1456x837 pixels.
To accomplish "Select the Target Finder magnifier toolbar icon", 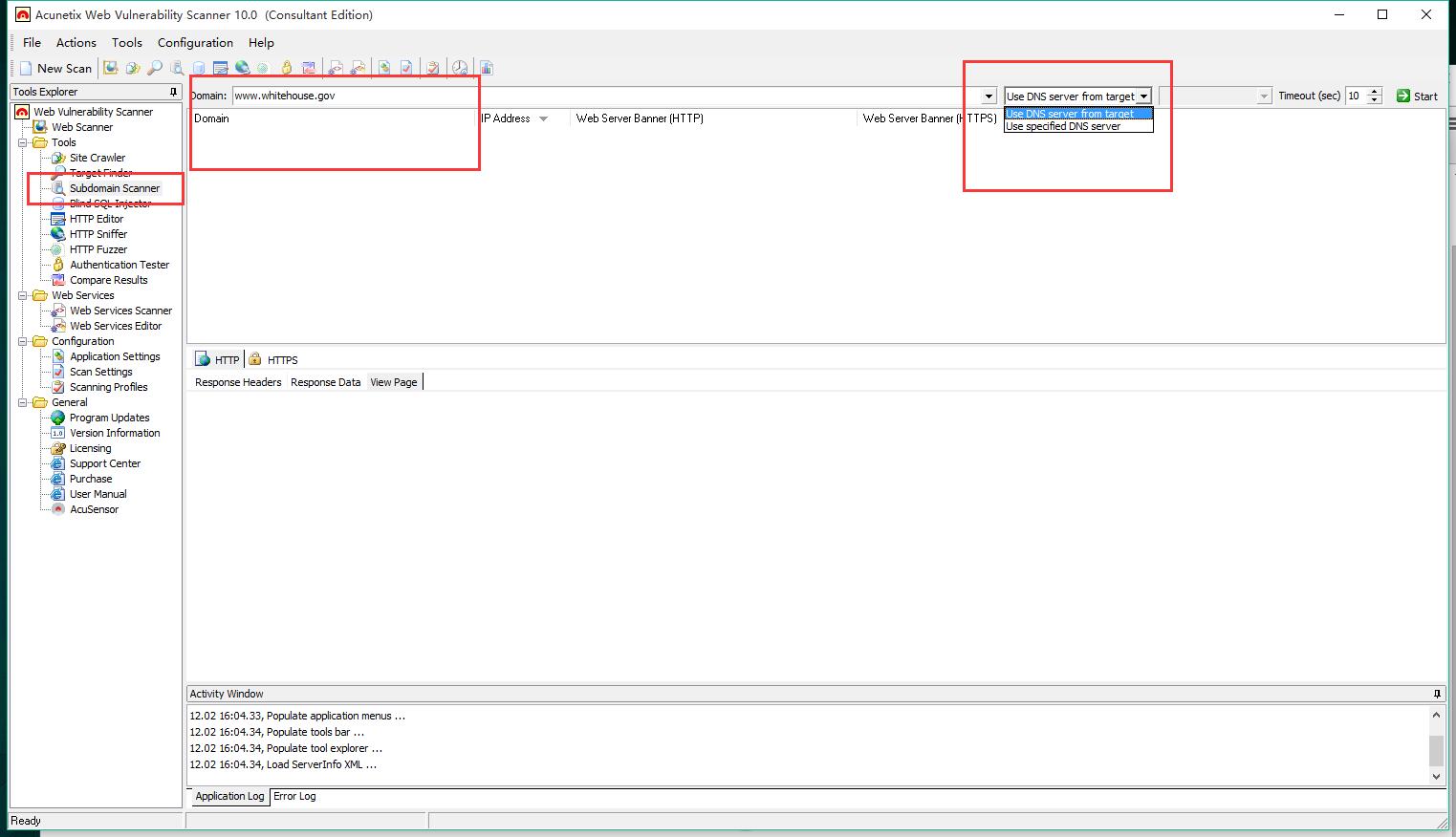I will (155, 68).
